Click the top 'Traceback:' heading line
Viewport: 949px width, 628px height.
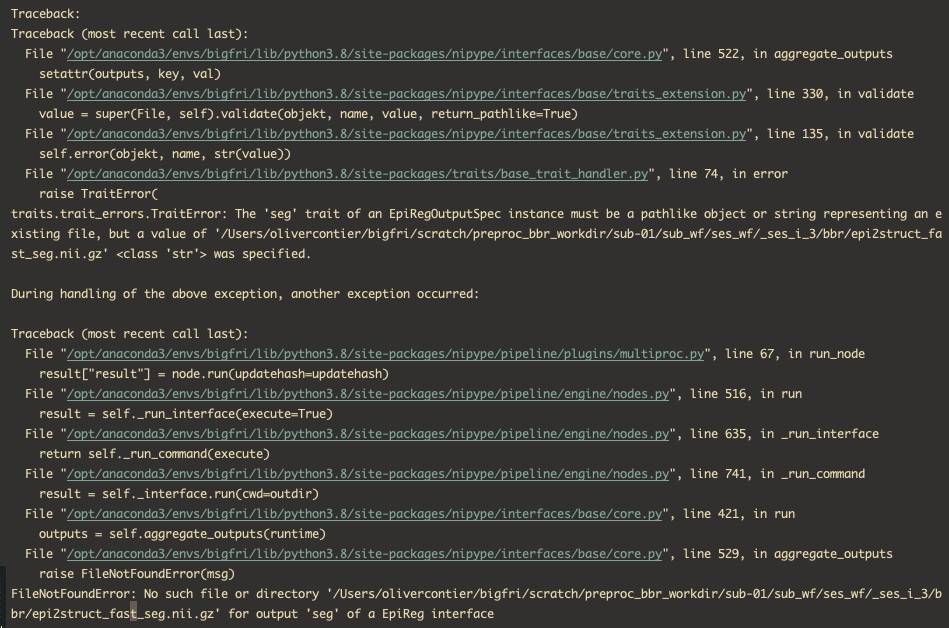pyautogui.click(x=45, y=14)
